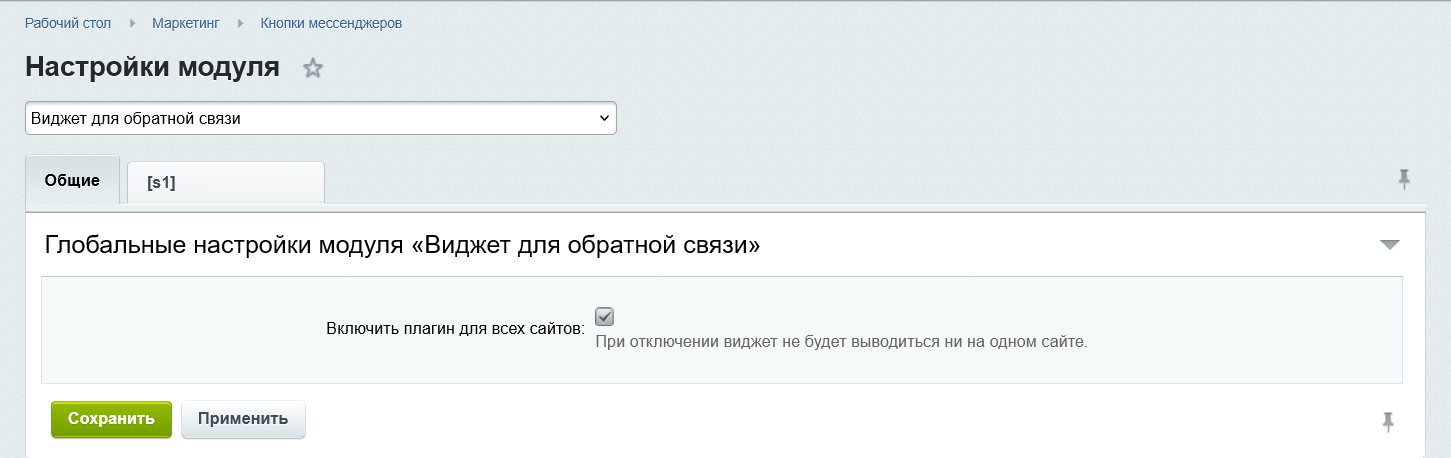Click the 'Включить плагин для всех сайтов' label
Screen dimensions: 1451x458
(x=455, y=328)
